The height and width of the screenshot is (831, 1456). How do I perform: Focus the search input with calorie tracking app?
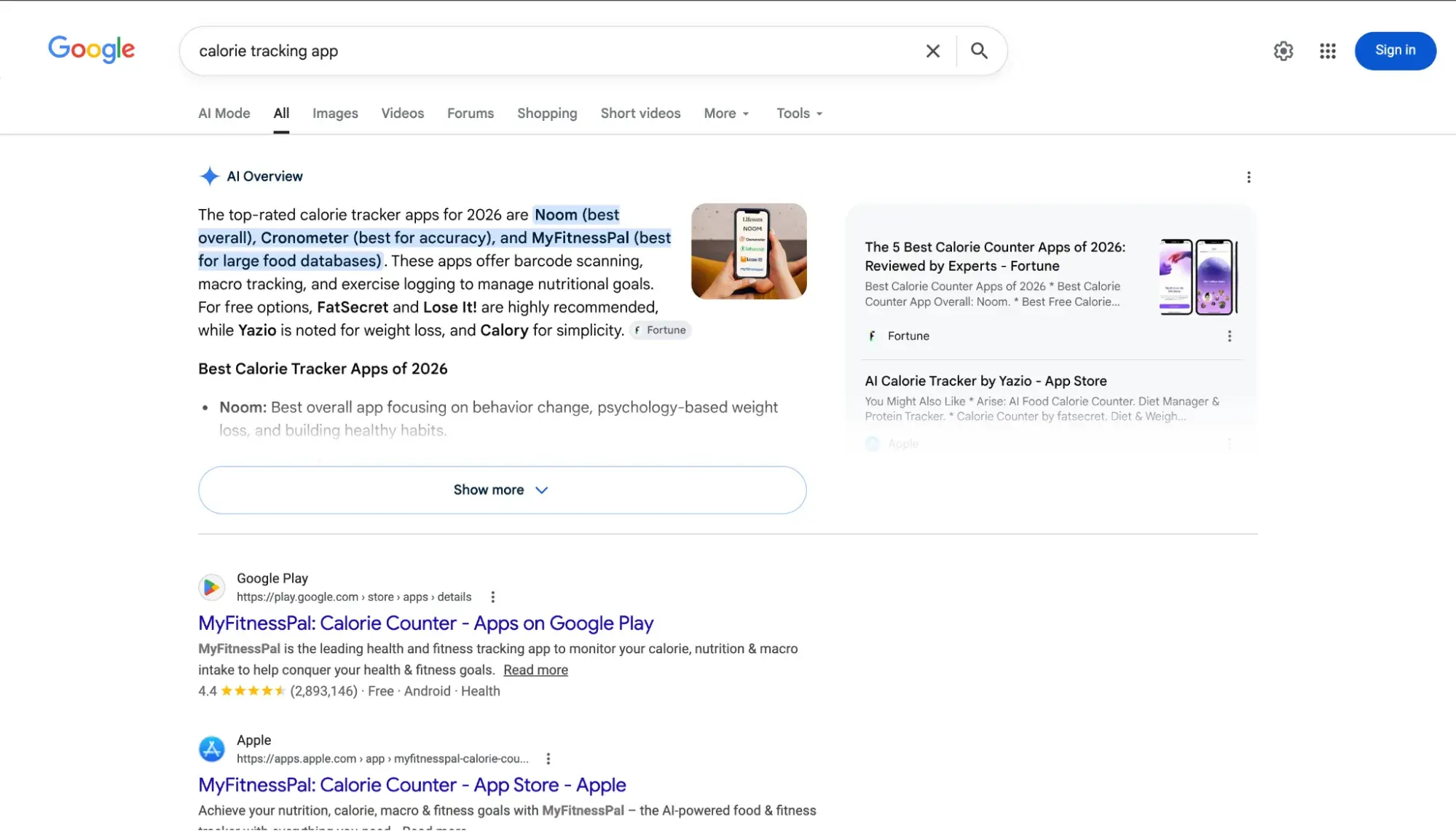[554, 51]
